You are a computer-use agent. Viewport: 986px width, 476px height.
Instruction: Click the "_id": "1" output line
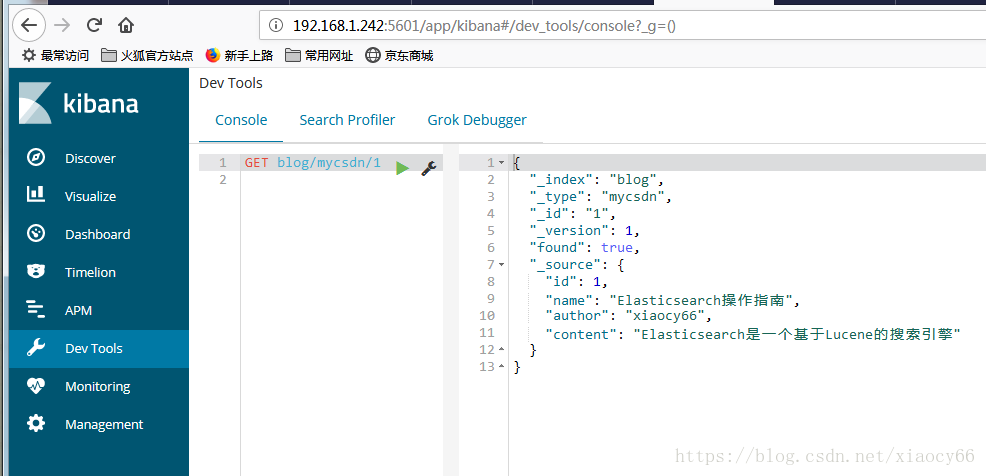pos(572,214)
